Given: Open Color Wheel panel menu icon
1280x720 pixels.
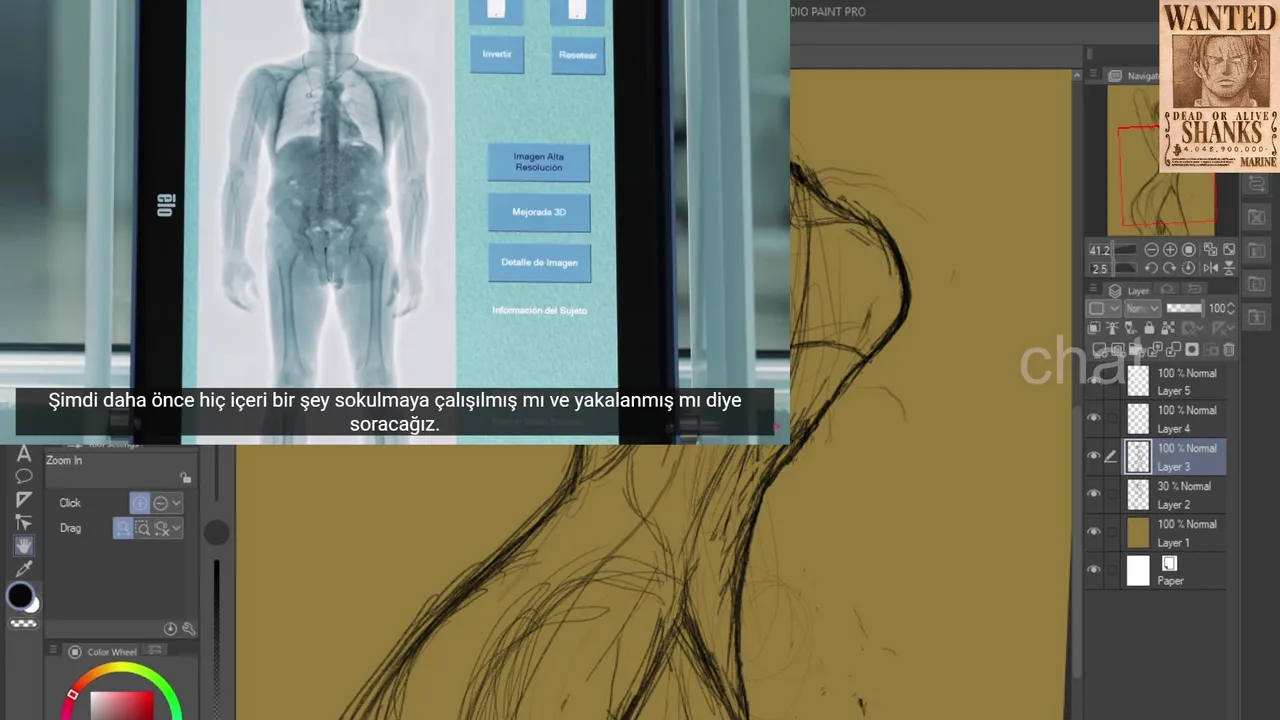Looking at the screenshot, I should [53, 650].
